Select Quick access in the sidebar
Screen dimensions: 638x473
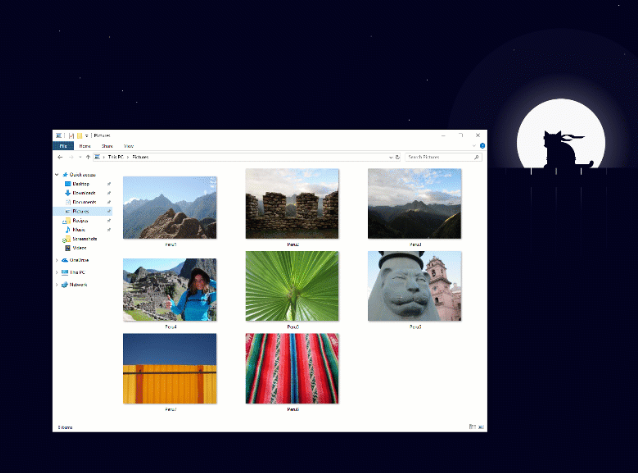click(x=83, y=175)
